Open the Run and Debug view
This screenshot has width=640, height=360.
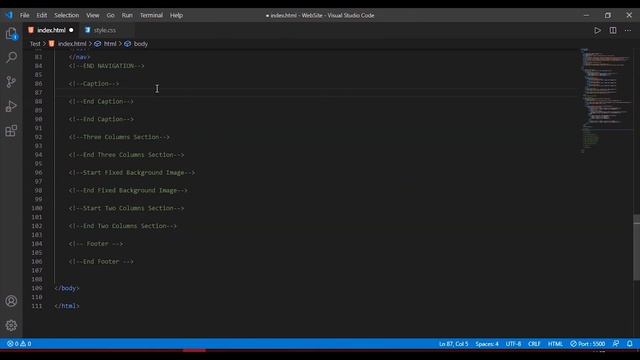(11, 106)
